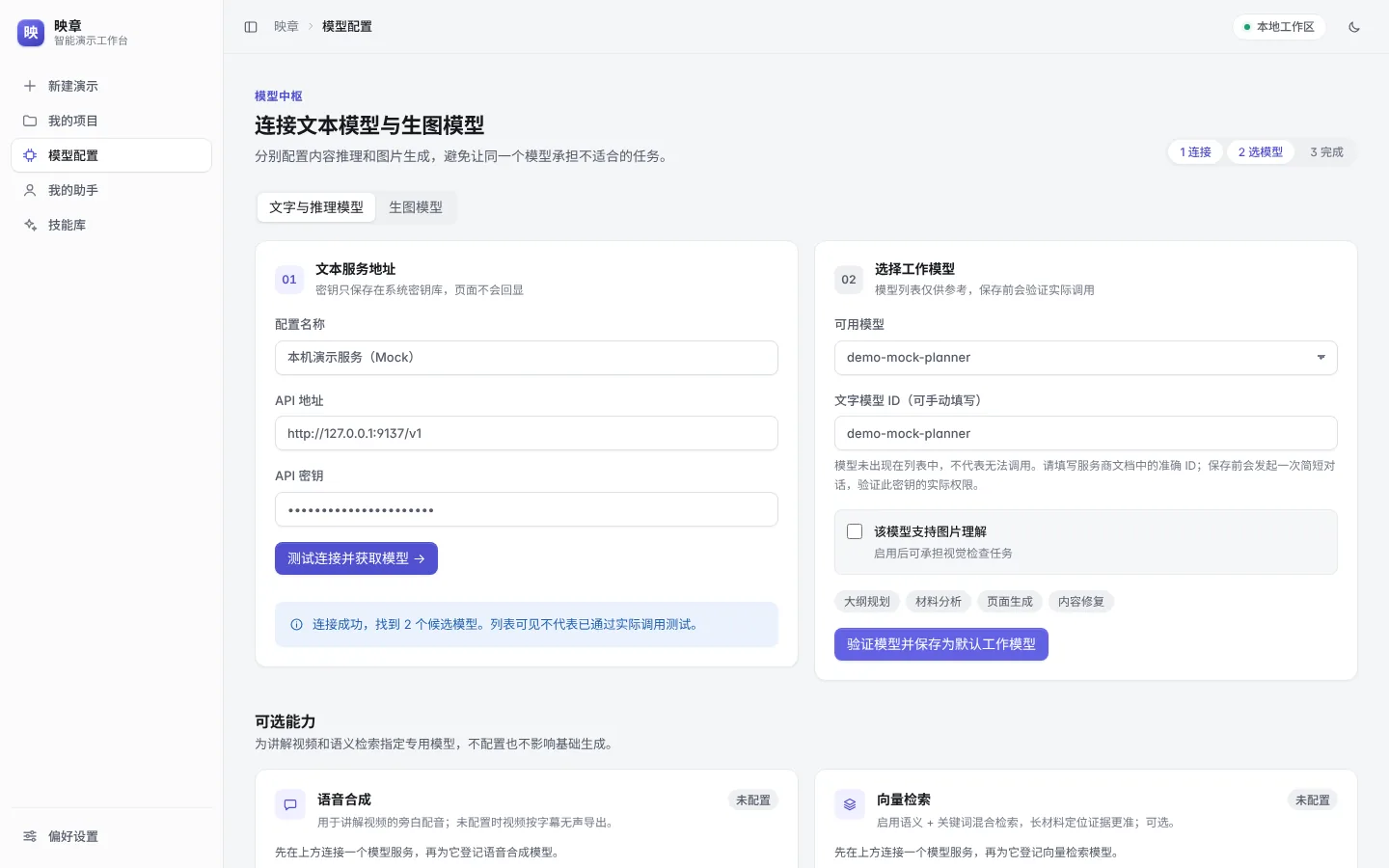
Task: Click the 文字模型 ID input field
Action: 1086,433
